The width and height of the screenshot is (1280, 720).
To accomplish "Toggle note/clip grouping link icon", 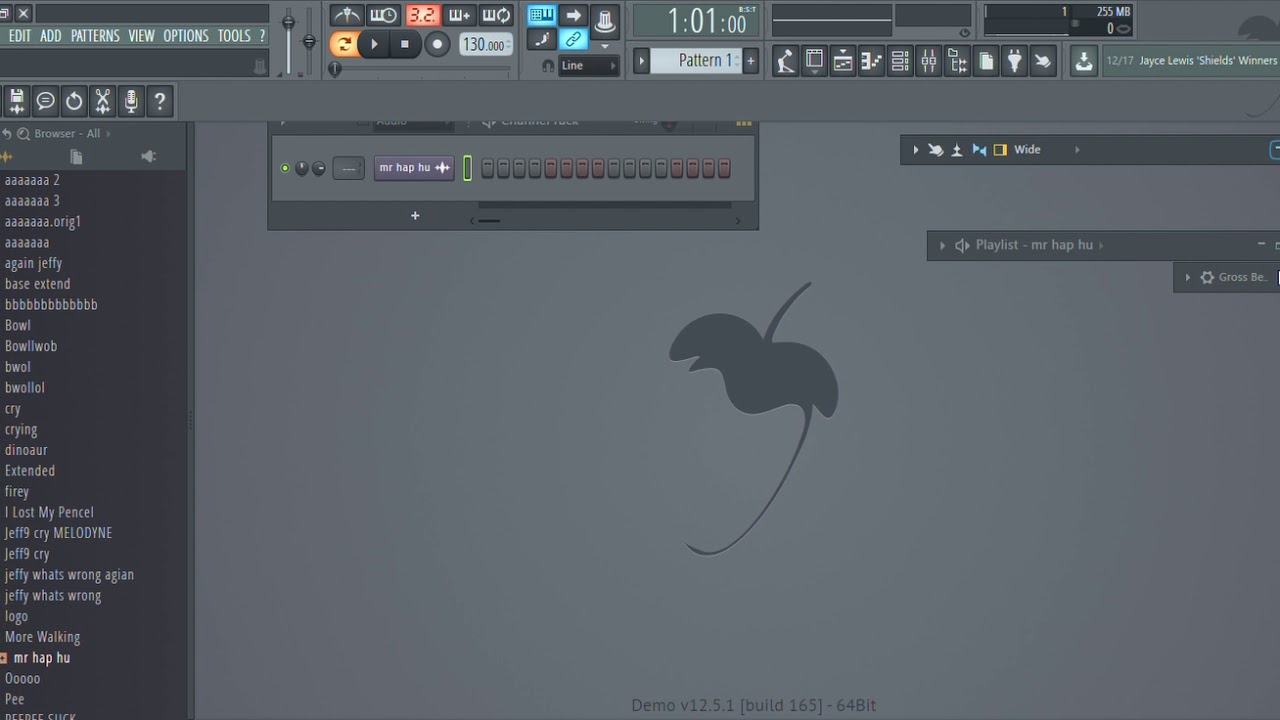I will pos(573,40).
